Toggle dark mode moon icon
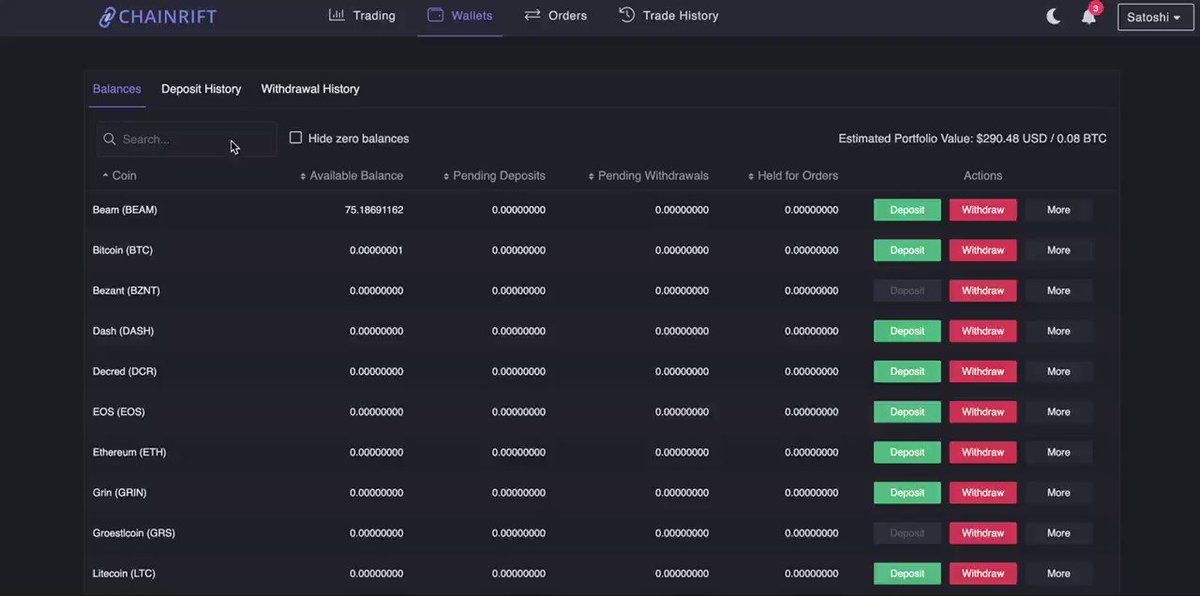 pyautogui.click(x=1053, y=16)
